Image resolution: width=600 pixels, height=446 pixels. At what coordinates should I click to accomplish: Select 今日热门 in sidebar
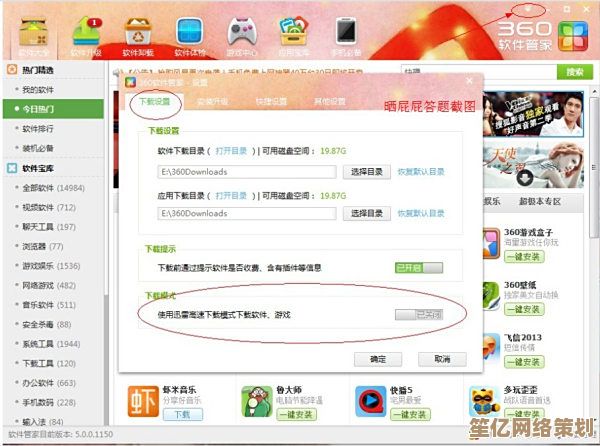(53, 109)
